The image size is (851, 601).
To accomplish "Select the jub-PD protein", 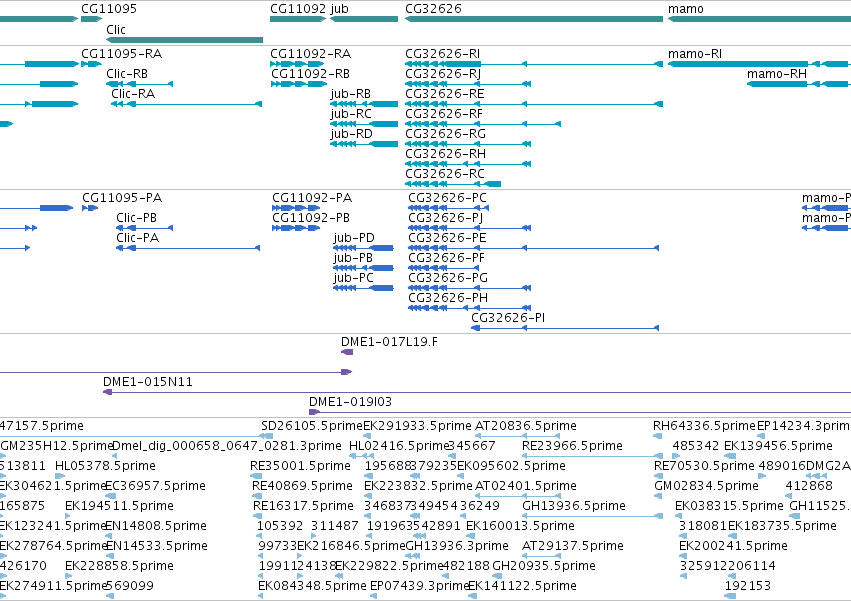I will coord(363,248).
